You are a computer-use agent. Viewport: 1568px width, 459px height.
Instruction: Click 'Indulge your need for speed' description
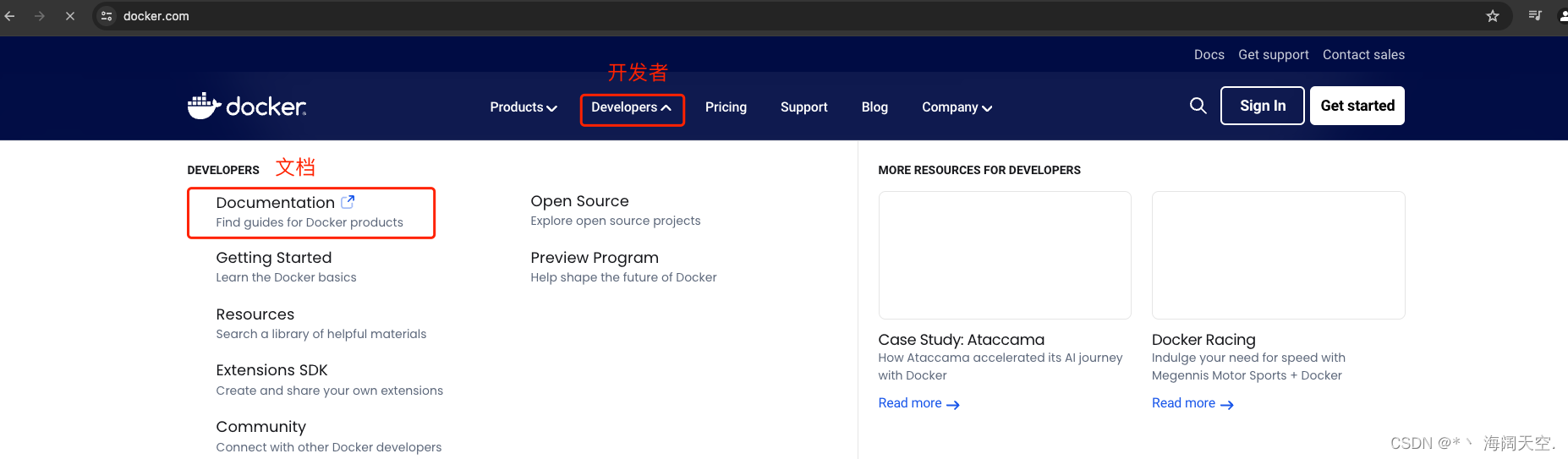click(x=1248, y=367)
